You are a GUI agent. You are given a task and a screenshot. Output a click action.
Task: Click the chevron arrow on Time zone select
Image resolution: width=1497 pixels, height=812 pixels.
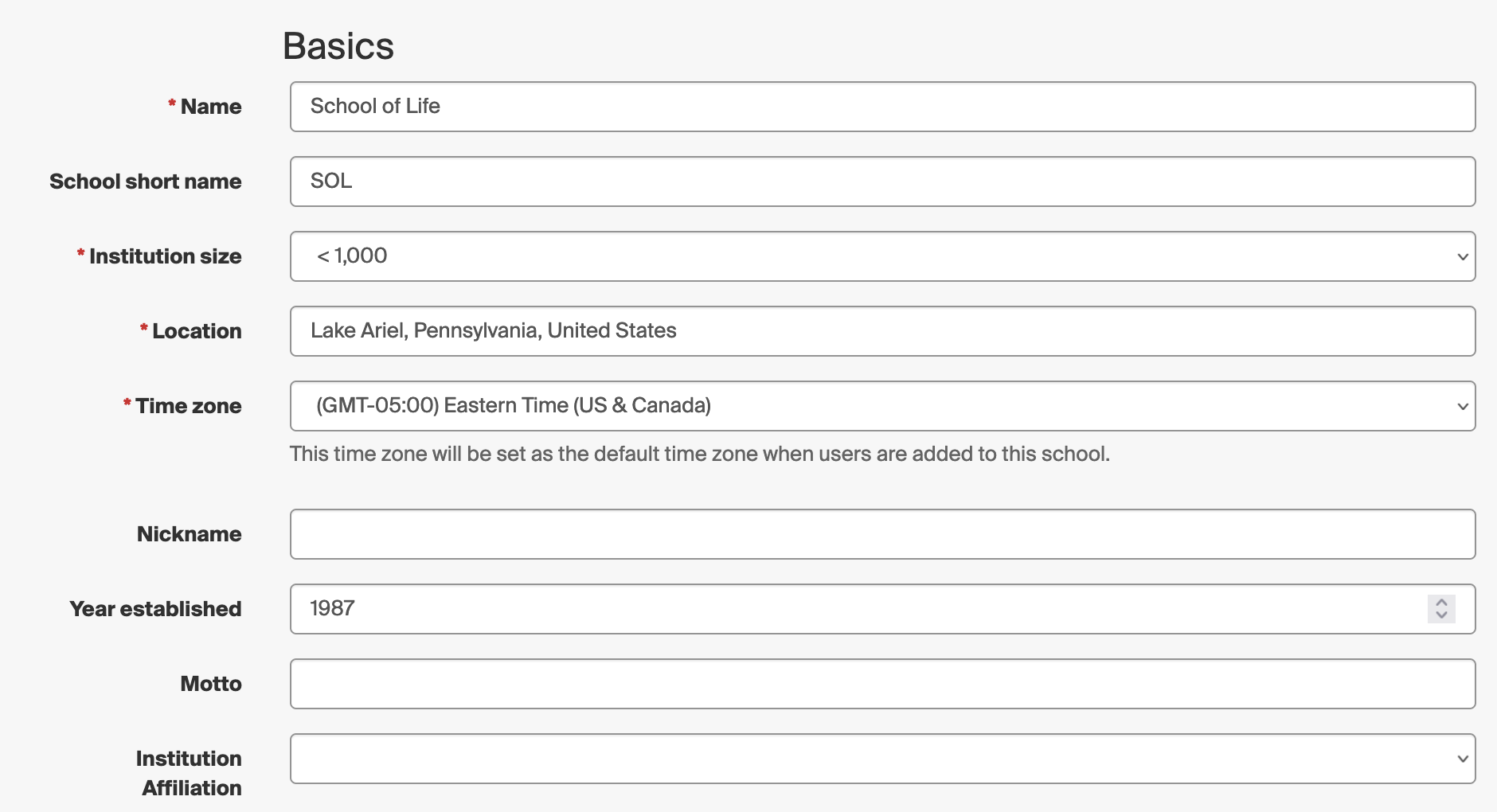[x=1462, y=406]
